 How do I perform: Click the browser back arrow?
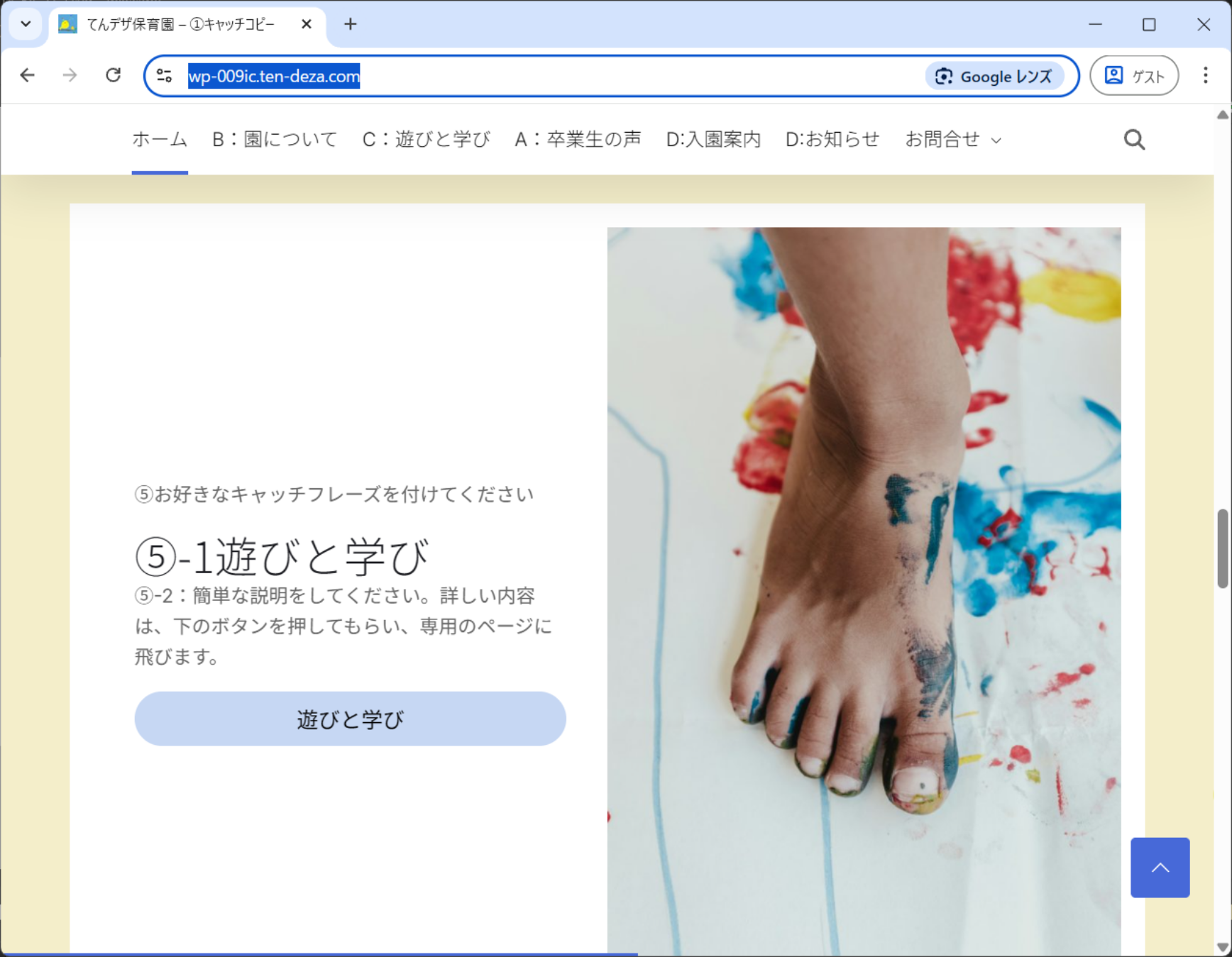[x=28, y=75]
